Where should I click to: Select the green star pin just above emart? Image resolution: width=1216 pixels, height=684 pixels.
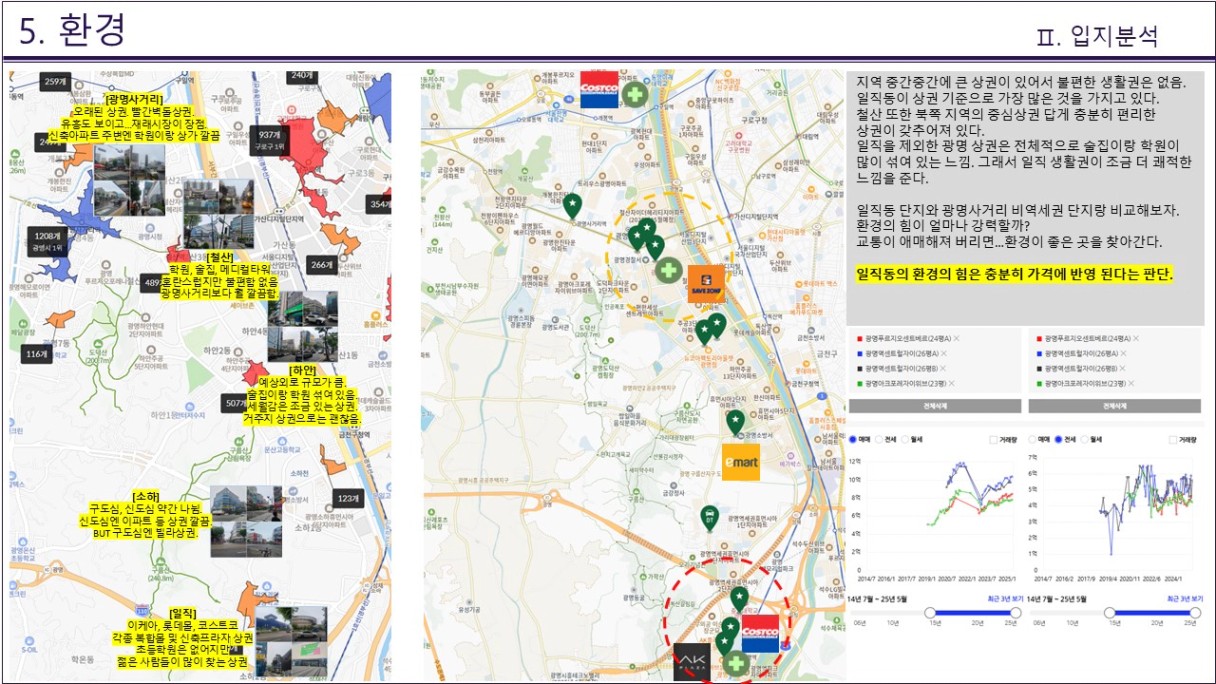point(736,423)
